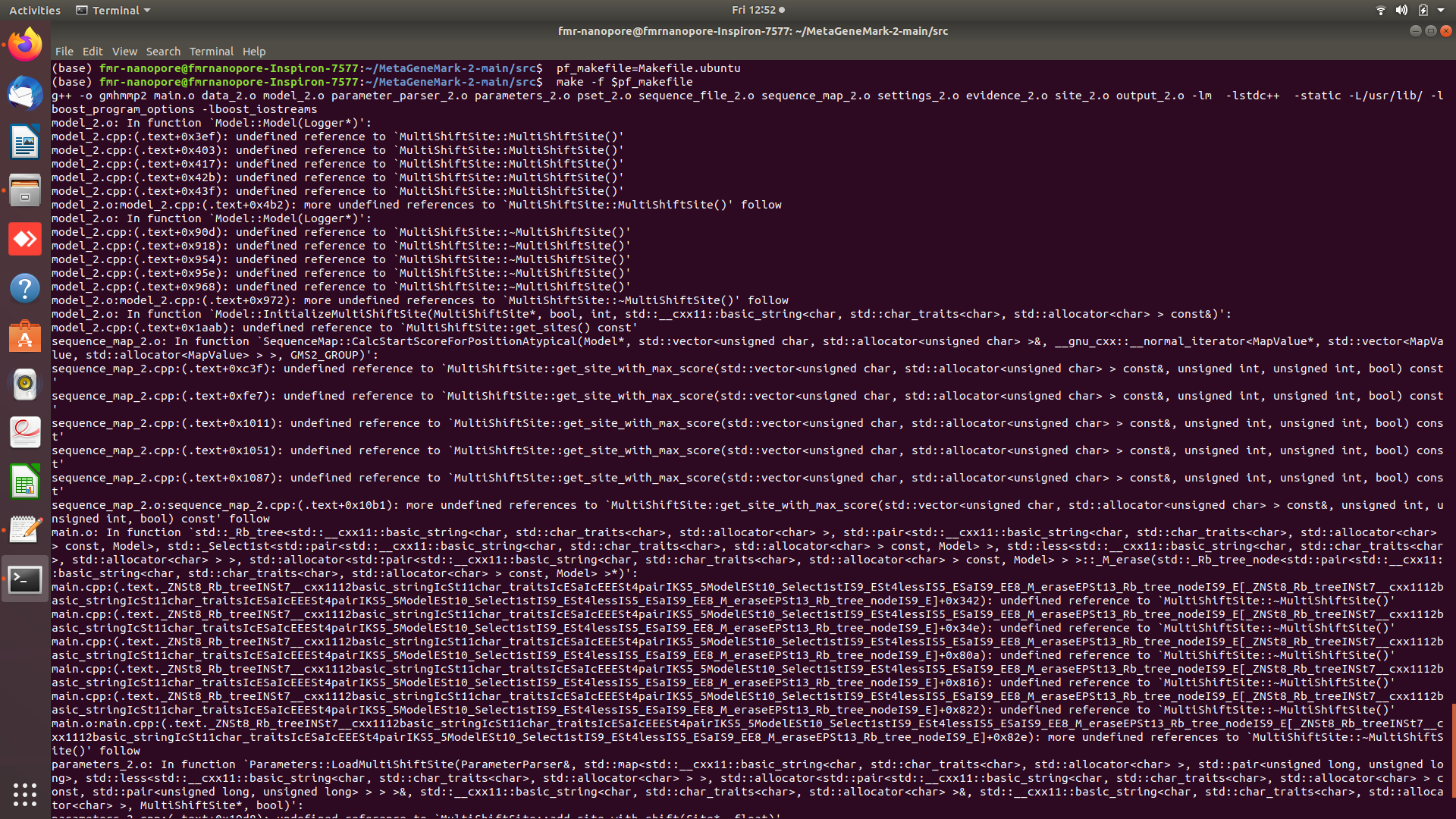Viewport: 1456px width, 819px height.
Task: Expand the Terminal app menu in top bar
Action: click(113, 10)
